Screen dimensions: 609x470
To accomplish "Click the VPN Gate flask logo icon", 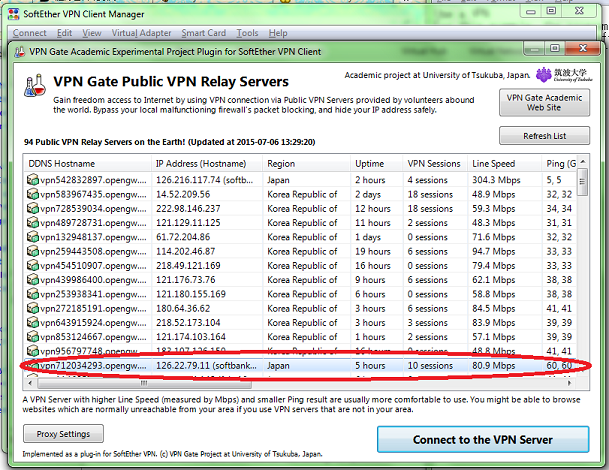I will coord(35,85).
